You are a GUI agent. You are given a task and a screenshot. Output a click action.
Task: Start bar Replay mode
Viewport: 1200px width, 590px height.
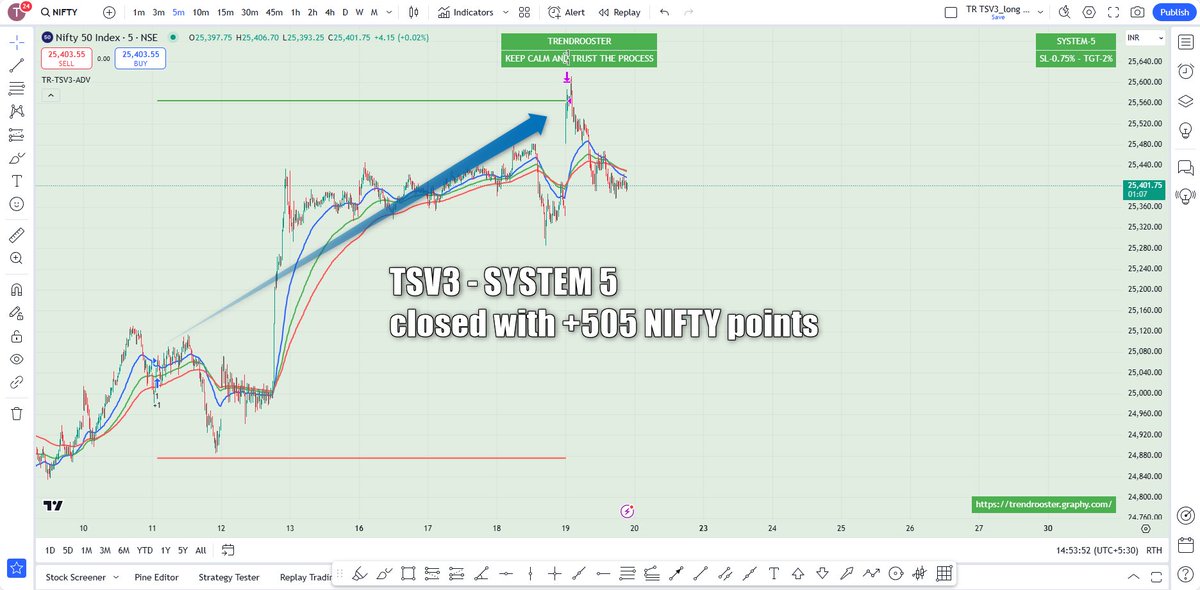(620, 12)
